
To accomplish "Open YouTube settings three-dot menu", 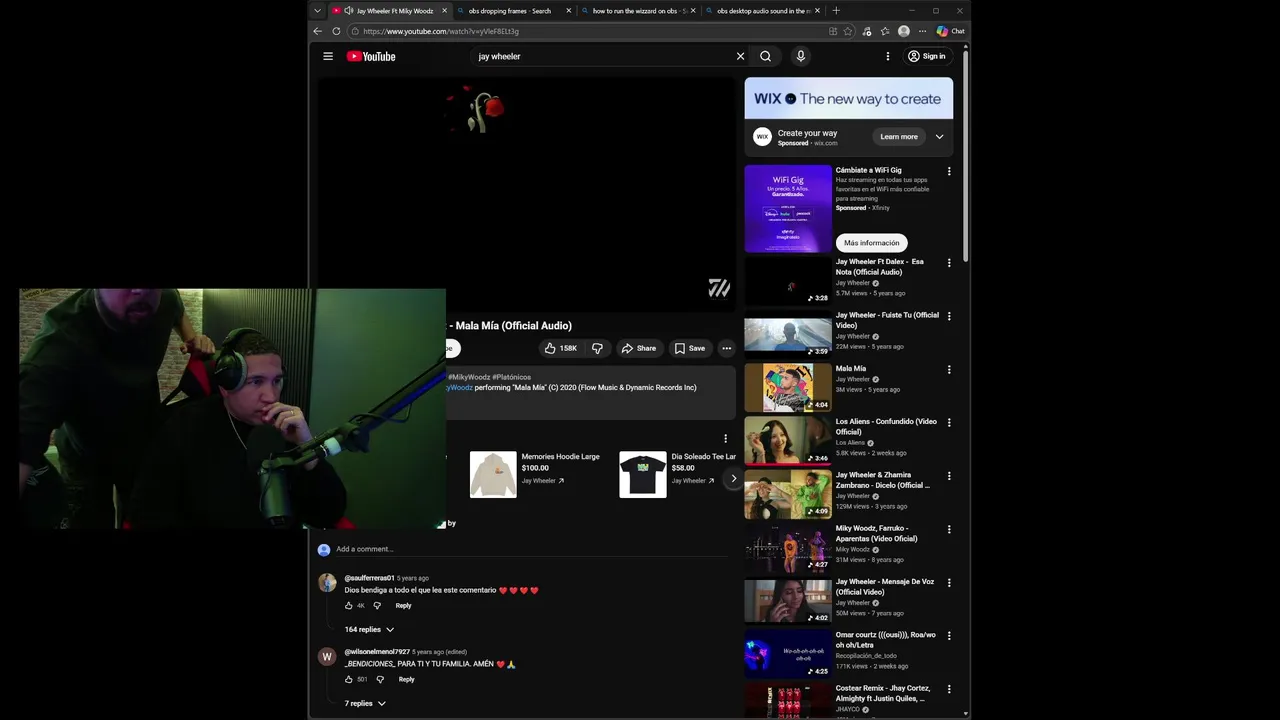I will coord(887,56).
